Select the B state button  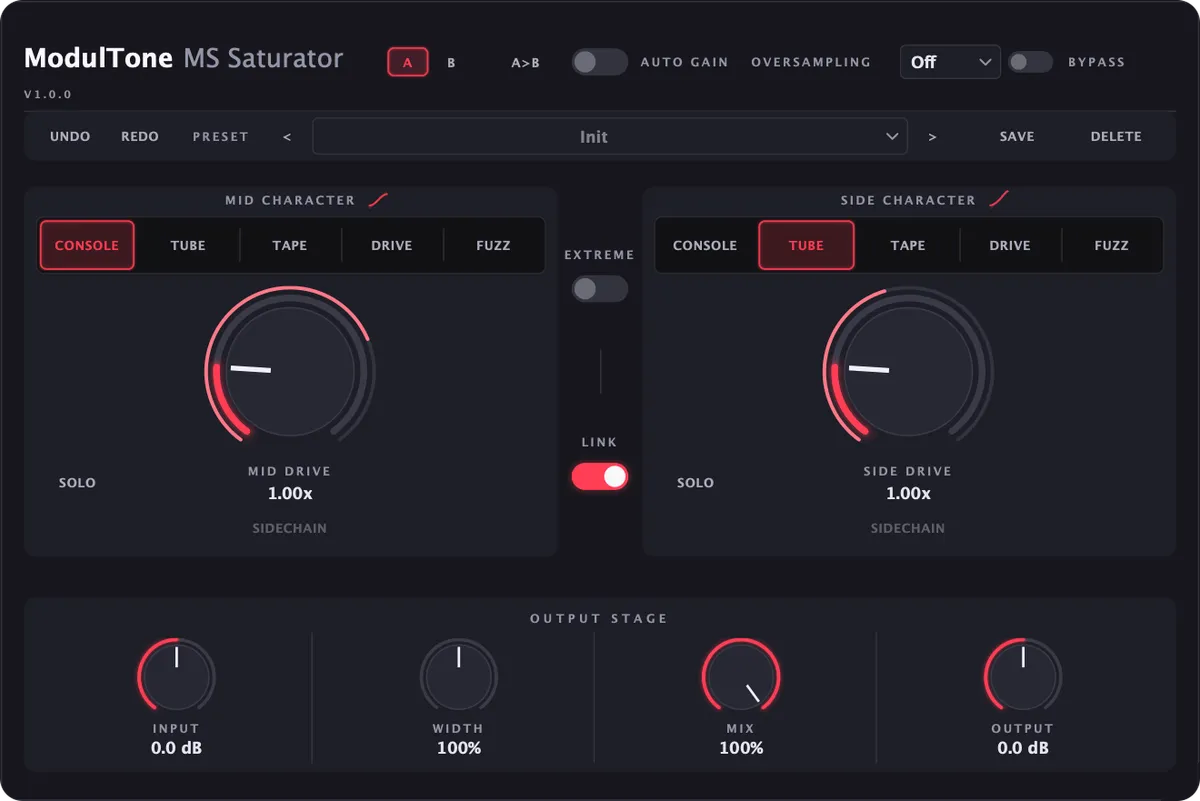451,62
